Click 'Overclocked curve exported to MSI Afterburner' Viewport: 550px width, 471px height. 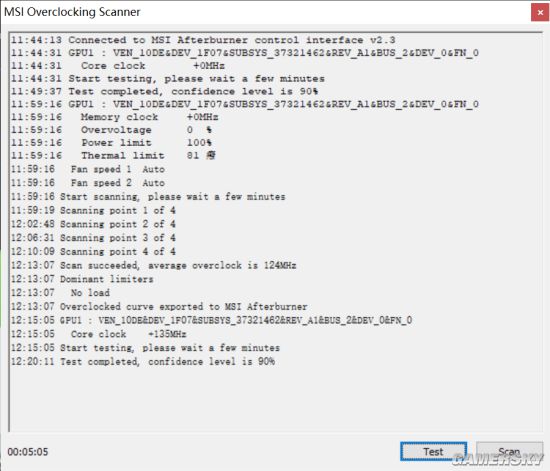click(159, 307)
